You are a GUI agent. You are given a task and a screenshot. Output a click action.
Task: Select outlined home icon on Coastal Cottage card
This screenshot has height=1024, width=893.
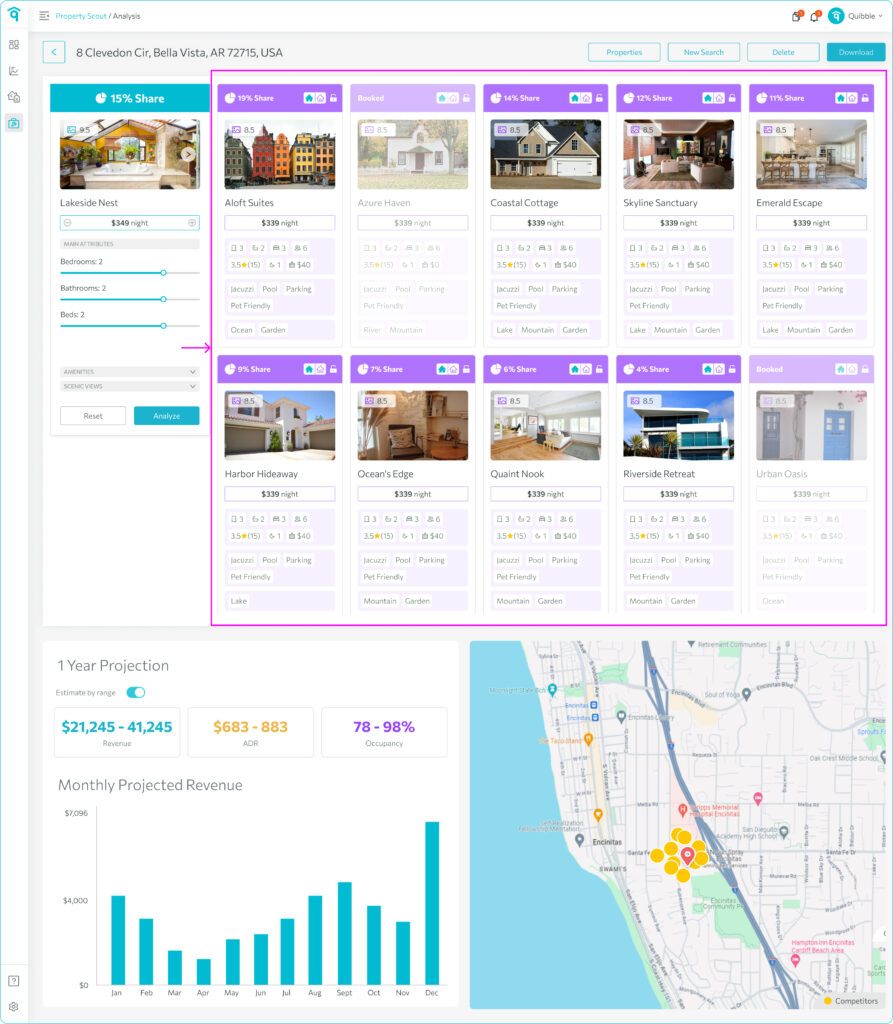(x=586, y=98)
